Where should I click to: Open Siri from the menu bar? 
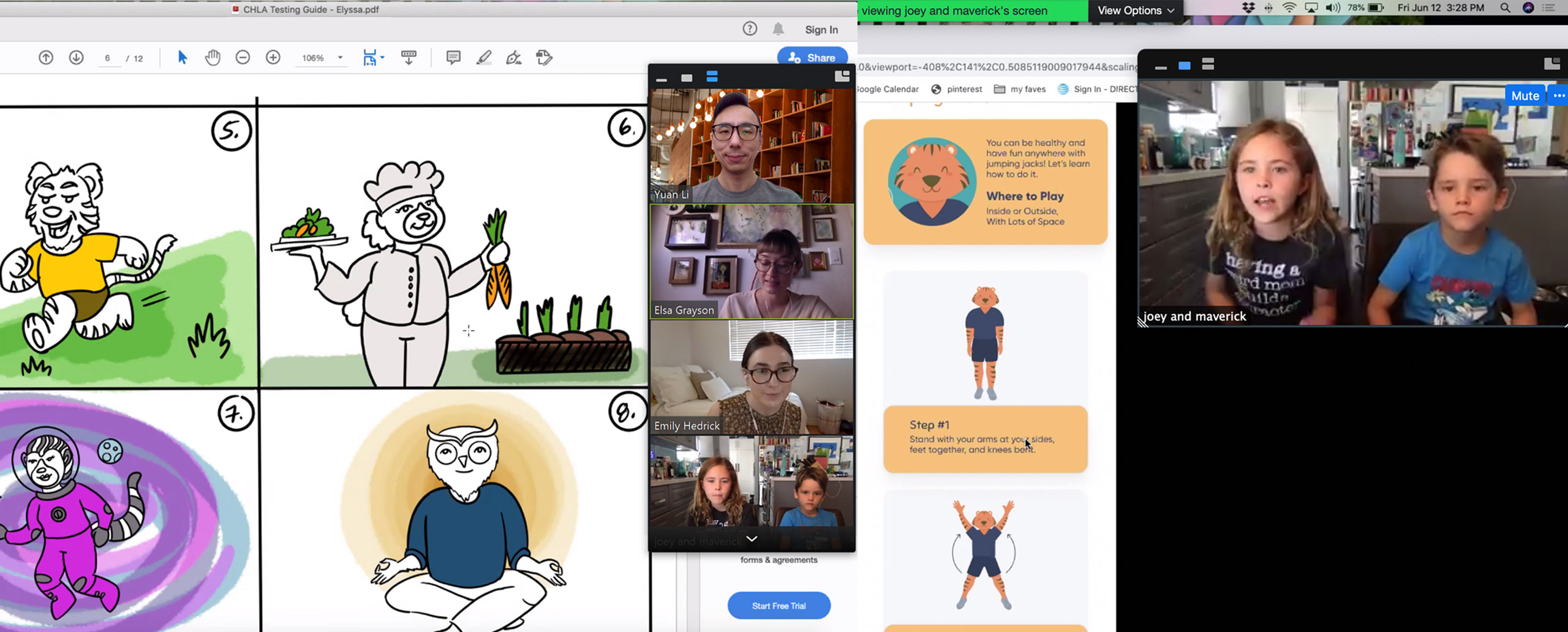(1529, 8)
